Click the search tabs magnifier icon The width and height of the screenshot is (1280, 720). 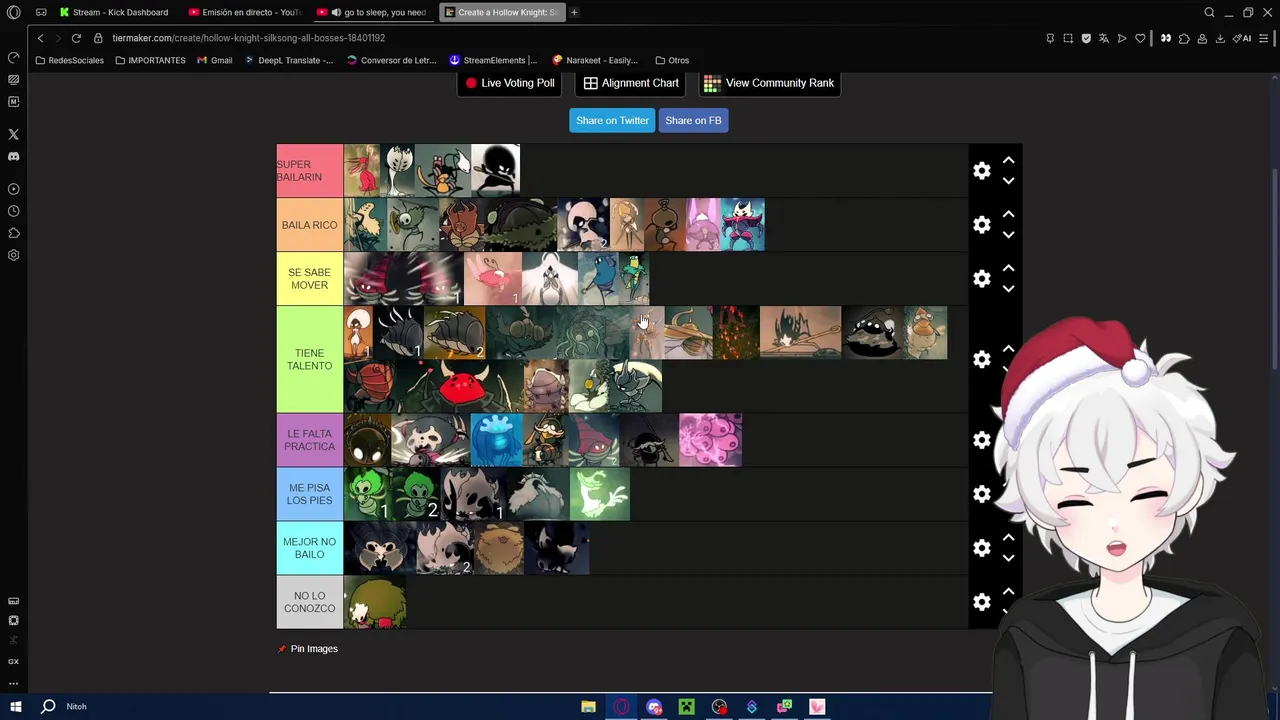[1209, 12]
